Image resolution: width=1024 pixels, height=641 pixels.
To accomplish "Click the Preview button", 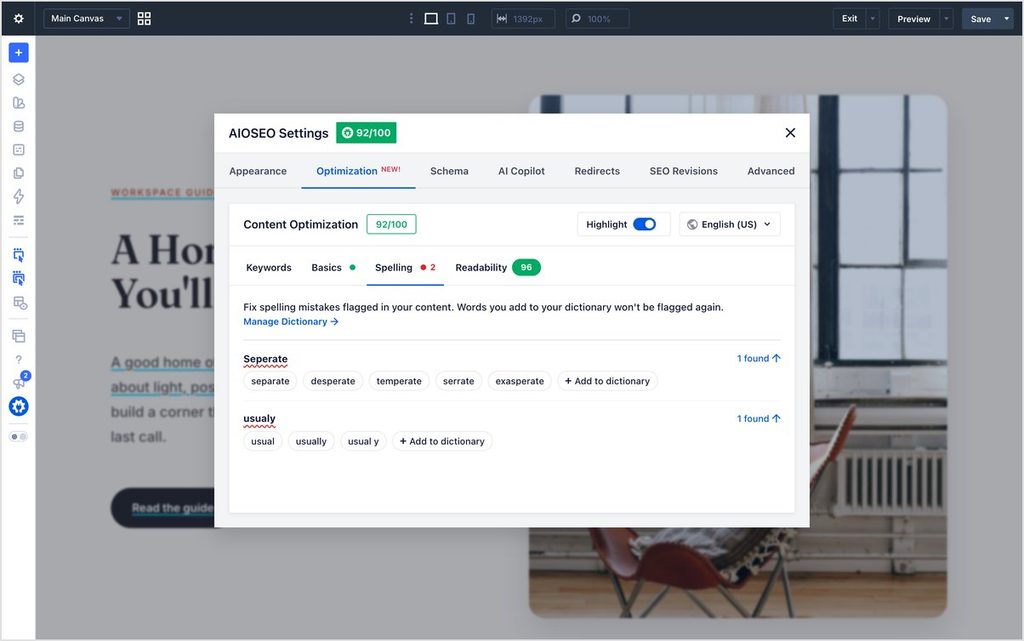I will click(x=913, y=18).
